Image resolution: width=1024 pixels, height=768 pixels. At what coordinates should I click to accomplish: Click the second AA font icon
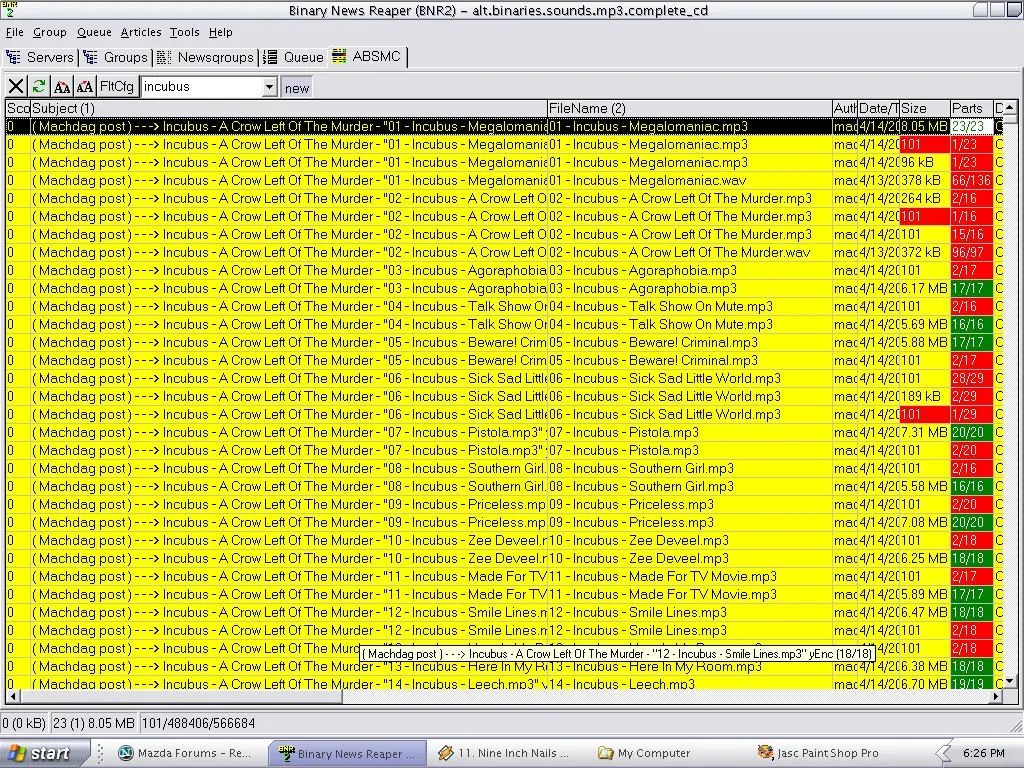[x=85, y=87]
